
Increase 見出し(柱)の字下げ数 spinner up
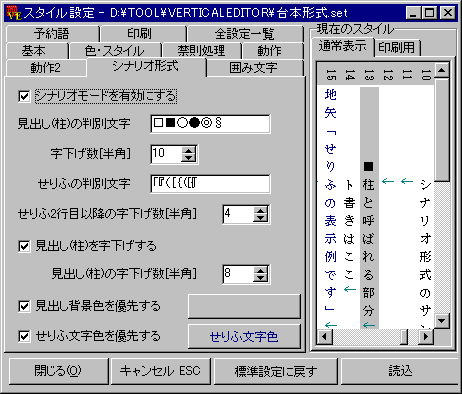(260, 270)
